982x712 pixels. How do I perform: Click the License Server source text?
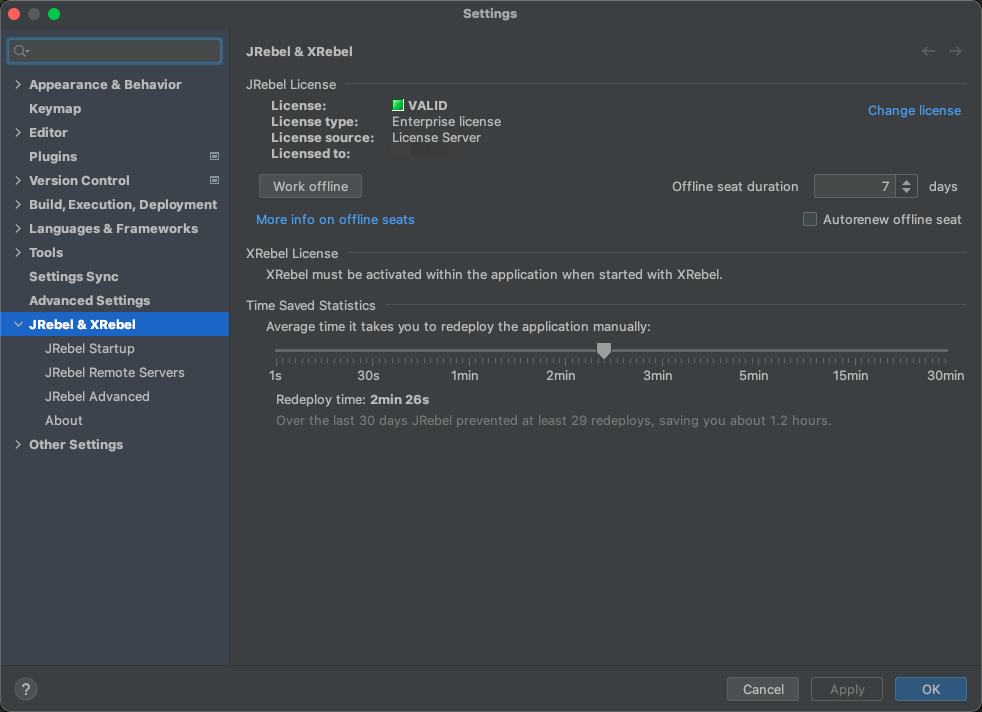(x=437, y=138)
